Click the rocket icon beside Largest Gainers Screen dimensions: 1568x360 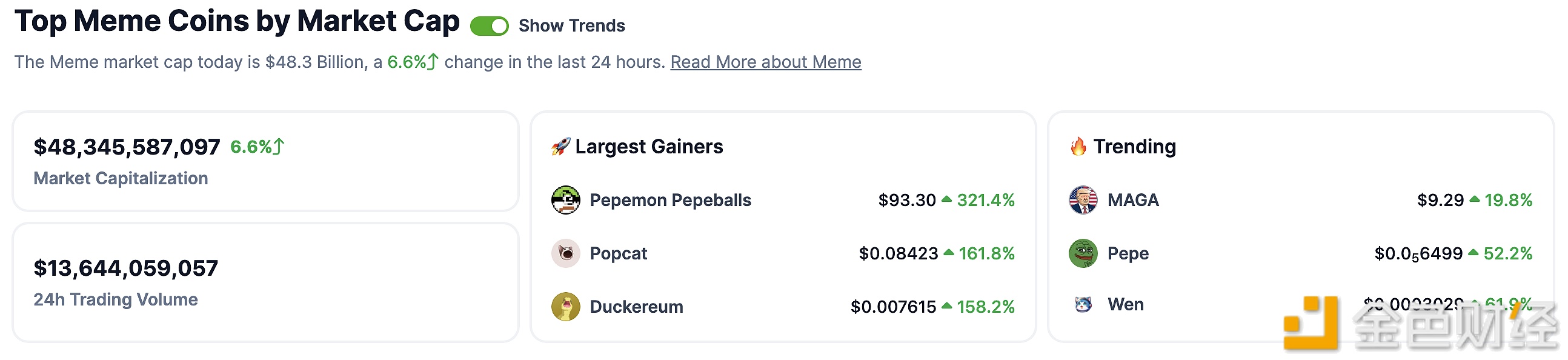(560, 147)
